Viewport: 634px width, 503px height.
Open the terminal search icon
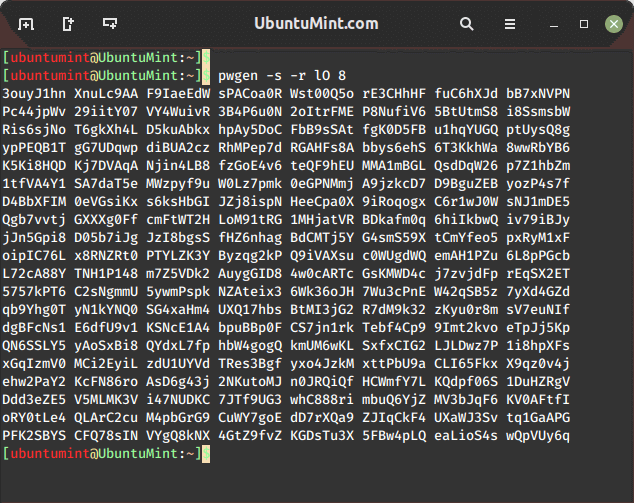coord(467,24)
